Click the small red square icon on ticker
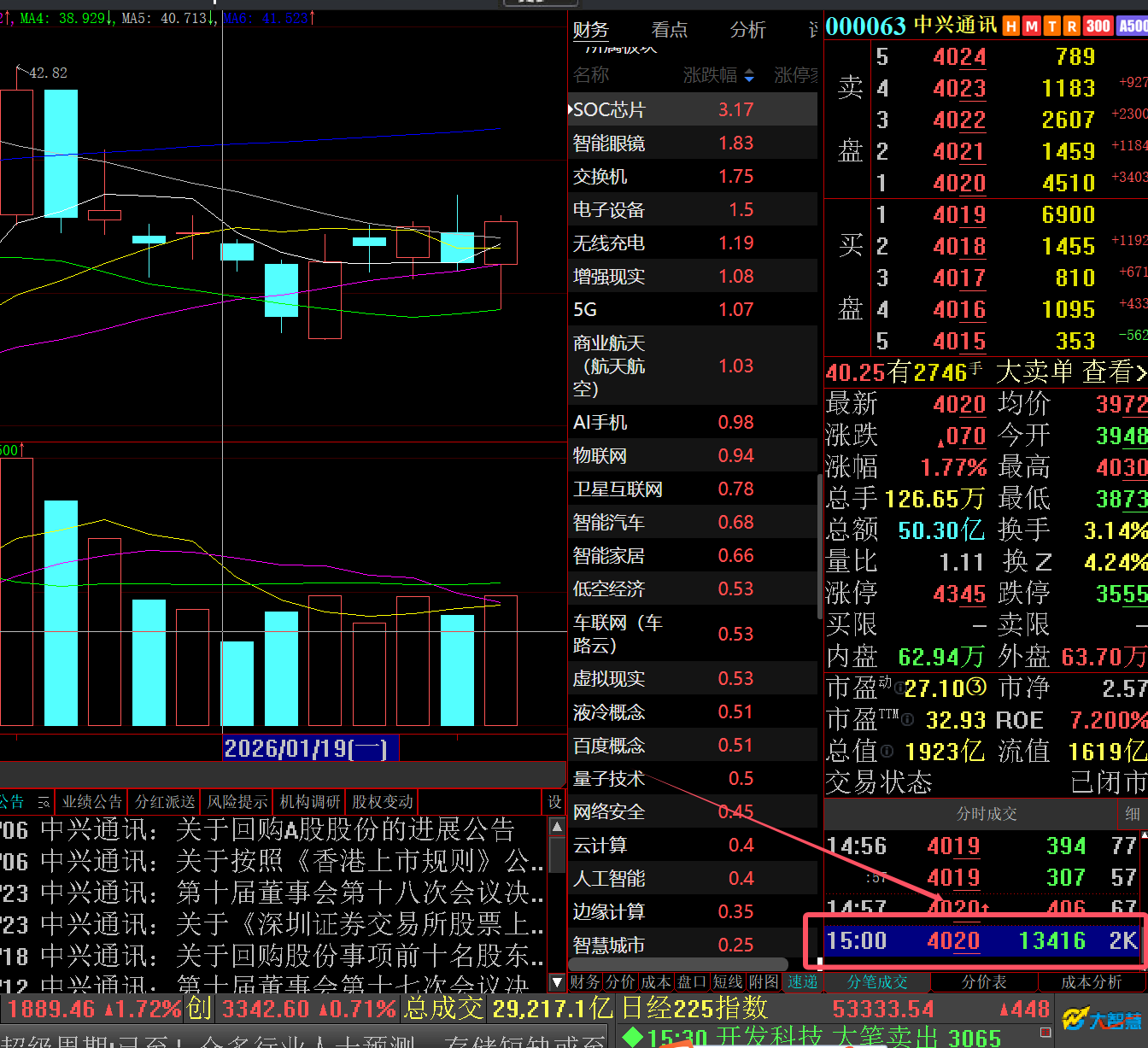Image resolution: width=1148 pixels, height=1048 pixels. pos(1045,1033)
